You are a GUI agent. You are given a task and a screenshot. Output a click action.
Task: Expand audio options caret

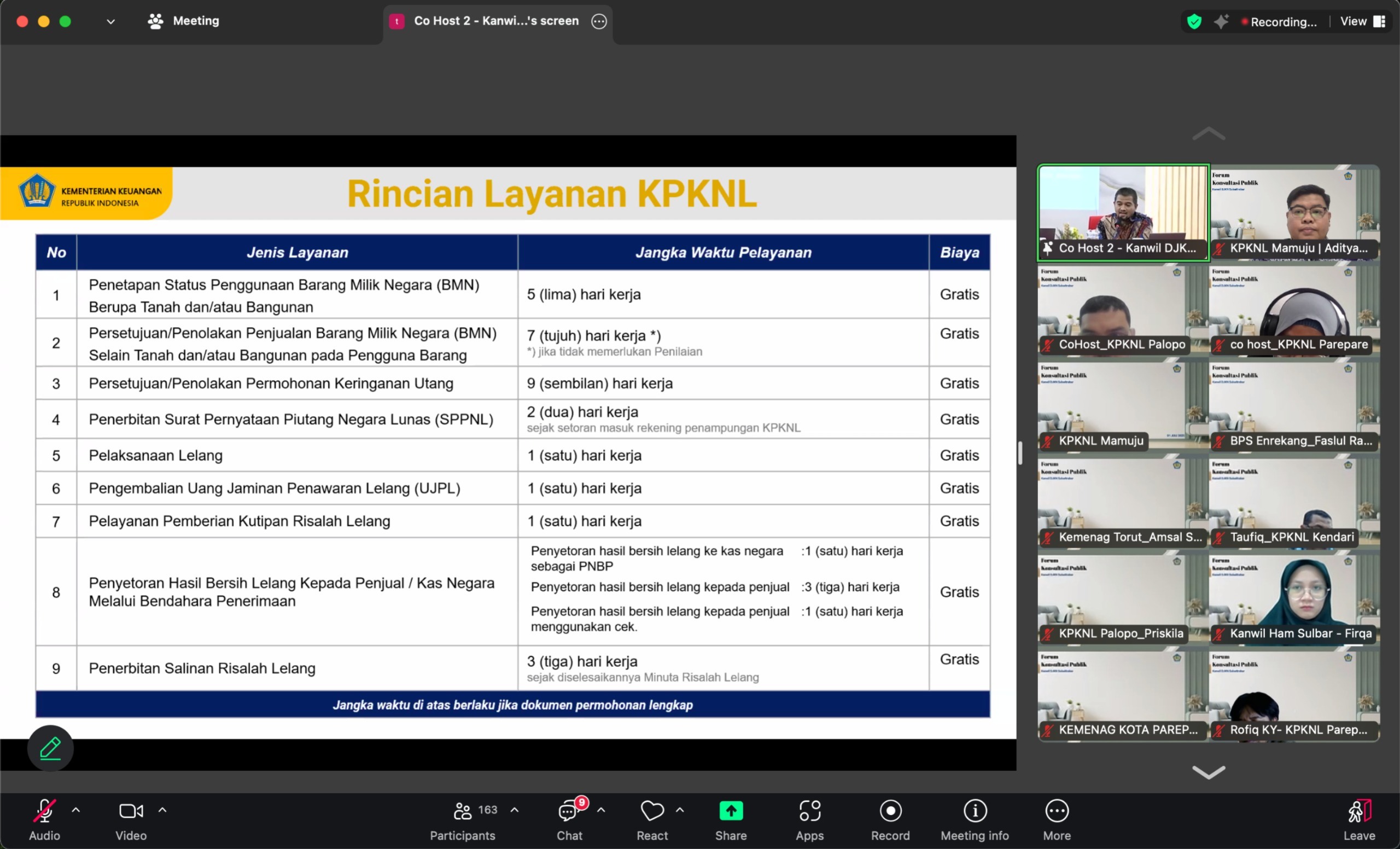(76, 810)
